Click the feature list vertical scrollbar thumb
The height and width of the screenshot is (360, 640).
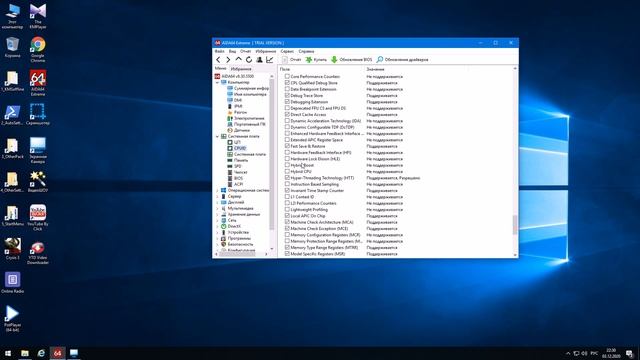pyautogui.click(x=515, y=224)
